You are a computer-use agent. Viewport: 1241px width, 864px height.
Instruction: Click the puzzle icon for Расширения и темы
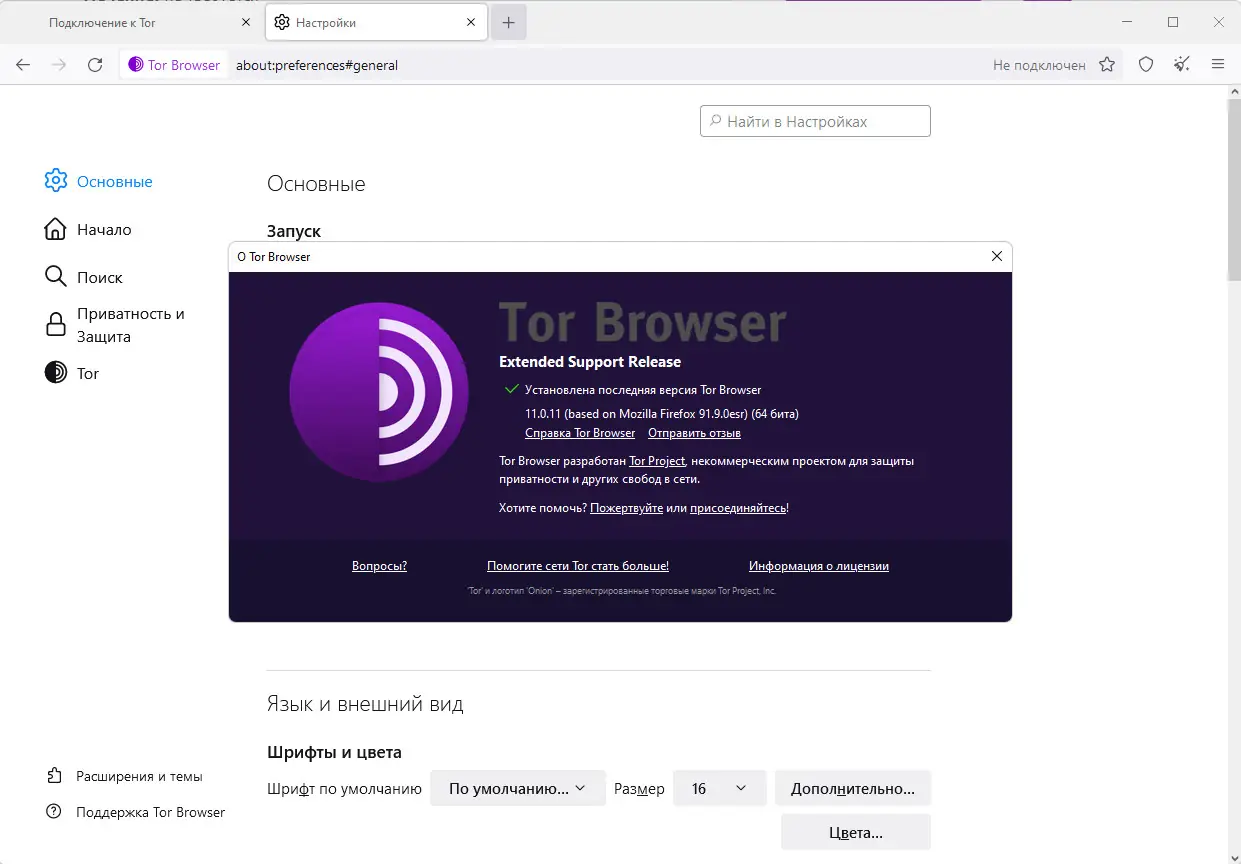(x=55, y=776)
